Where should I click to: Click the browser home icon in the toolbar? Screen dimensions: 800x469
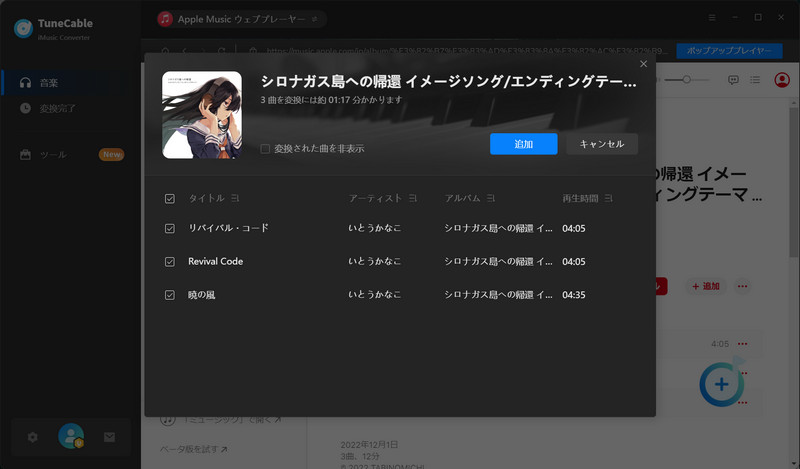click(165, 51)
